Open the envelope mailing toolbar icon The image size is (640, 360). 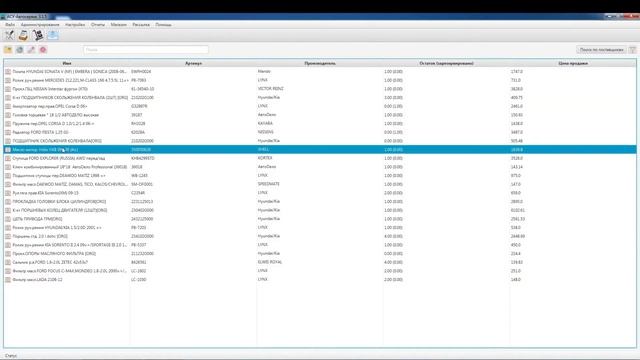pos(53,35)
